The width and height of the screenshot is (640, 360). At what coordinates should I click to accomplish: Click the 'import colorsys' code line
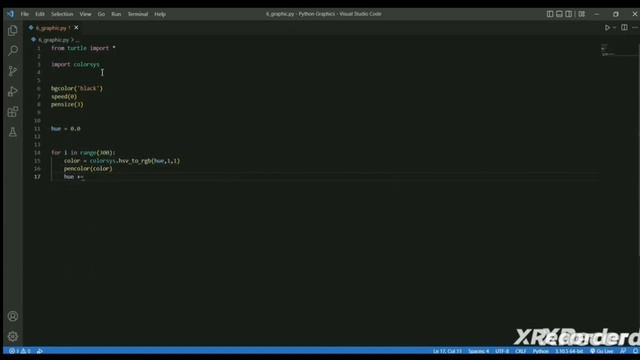click(x=75, y=64)
